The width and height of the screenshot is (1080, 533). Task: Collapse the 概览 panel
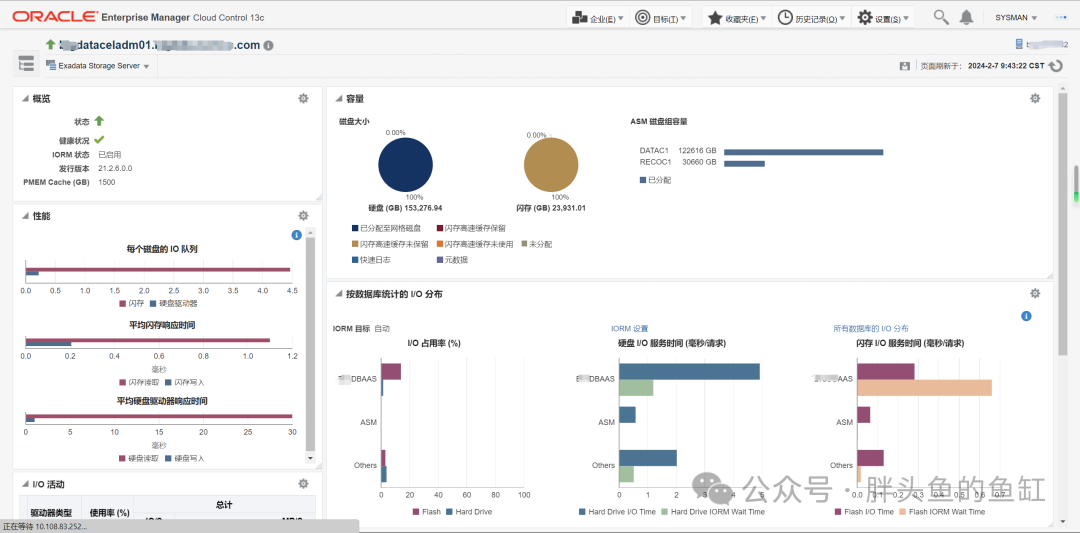point(25,99)
